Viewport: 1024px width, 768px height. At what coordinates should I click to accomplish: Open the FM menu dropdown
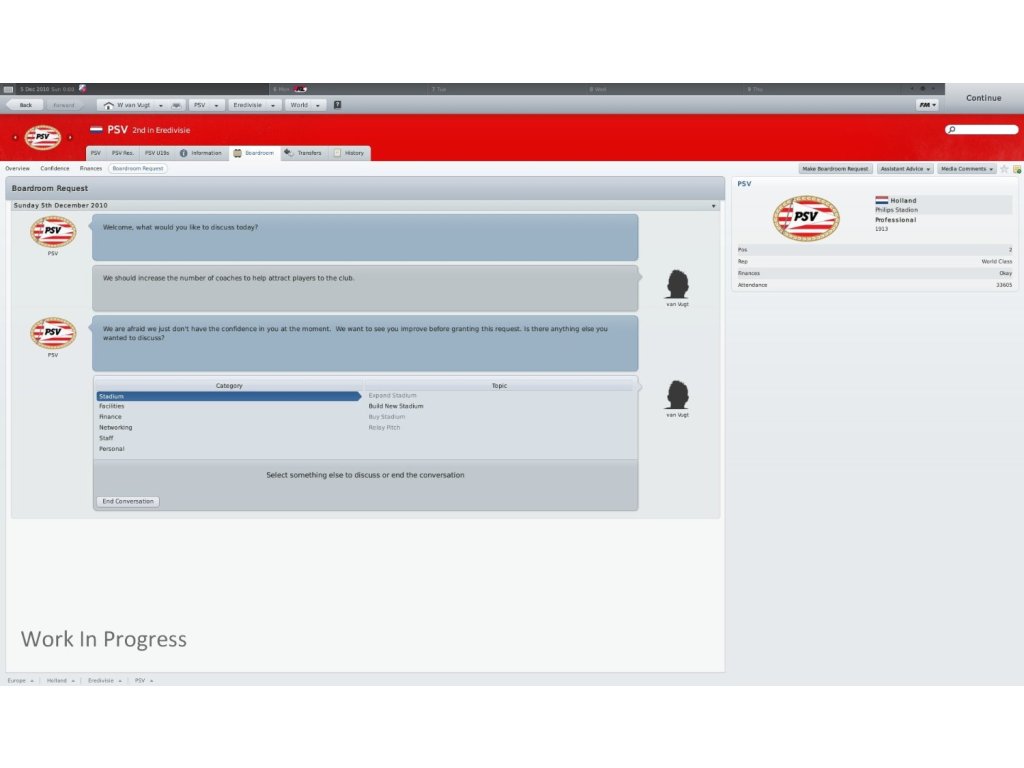coord(927,104)
